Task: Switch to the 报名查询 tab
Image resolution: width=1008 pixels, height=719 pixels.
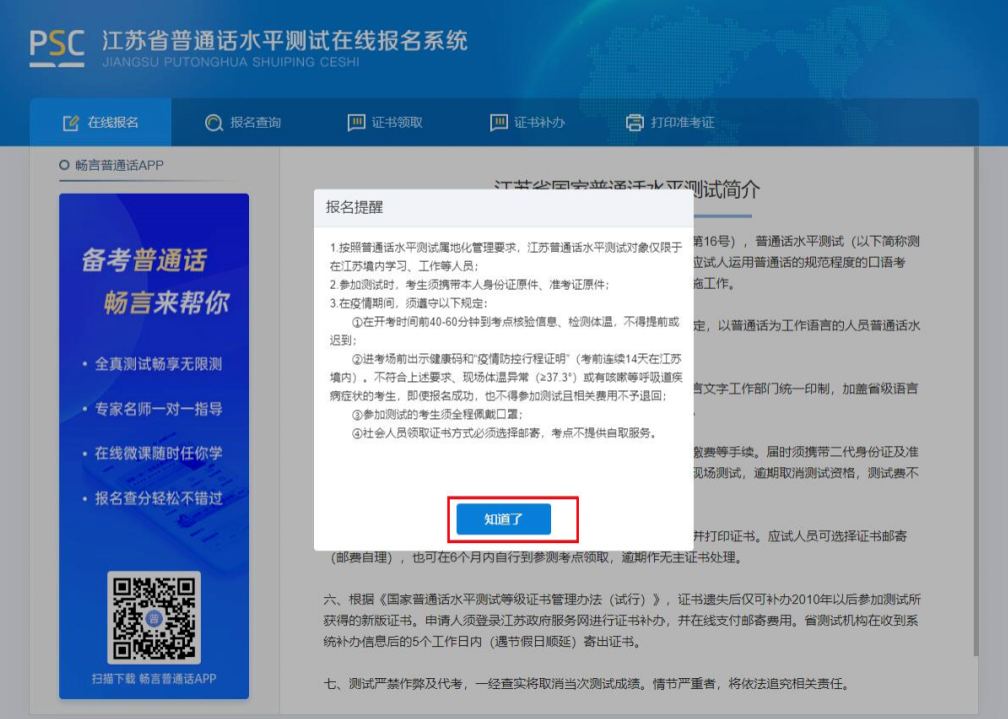Action: pyautogui.click(x=255, y=123)
